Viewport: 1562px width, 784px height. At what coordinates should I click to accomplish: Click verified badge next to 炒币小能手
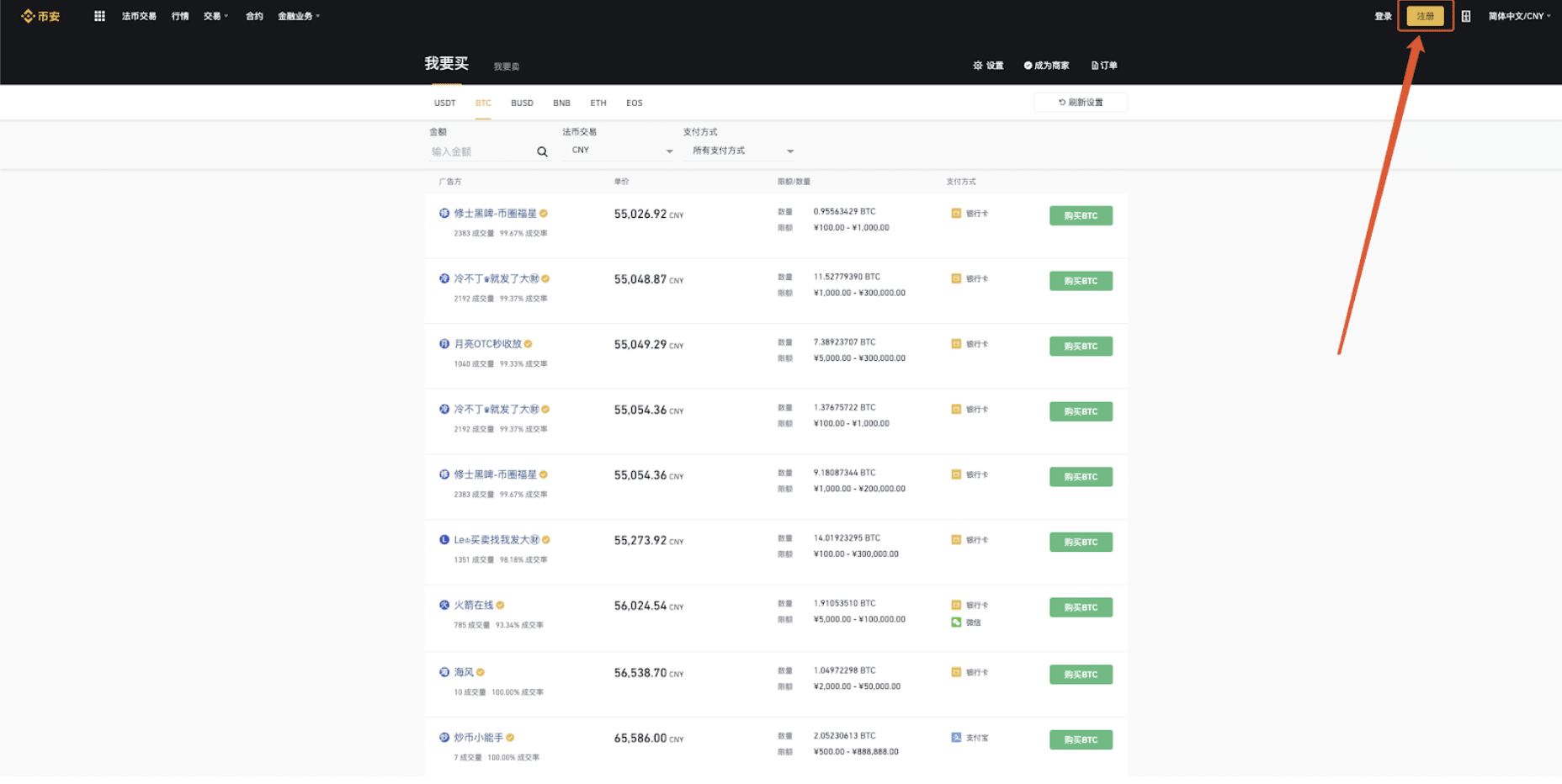[x=510, y=738]
